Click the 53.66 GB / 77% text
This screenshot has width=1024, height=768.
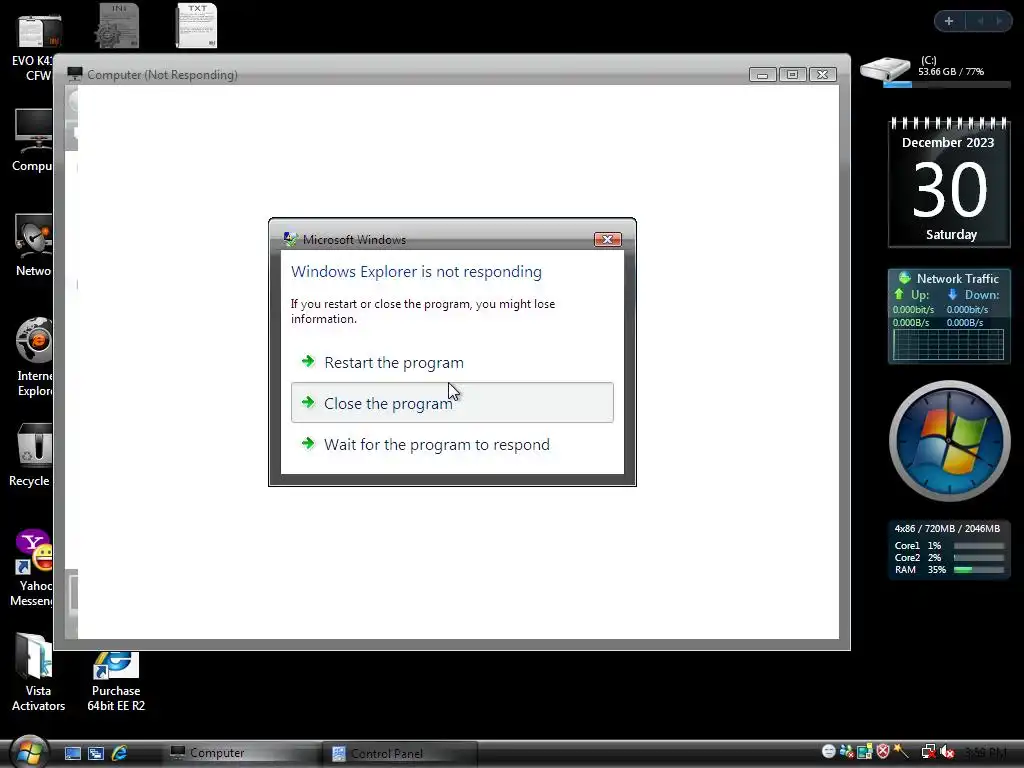(951, 72)
